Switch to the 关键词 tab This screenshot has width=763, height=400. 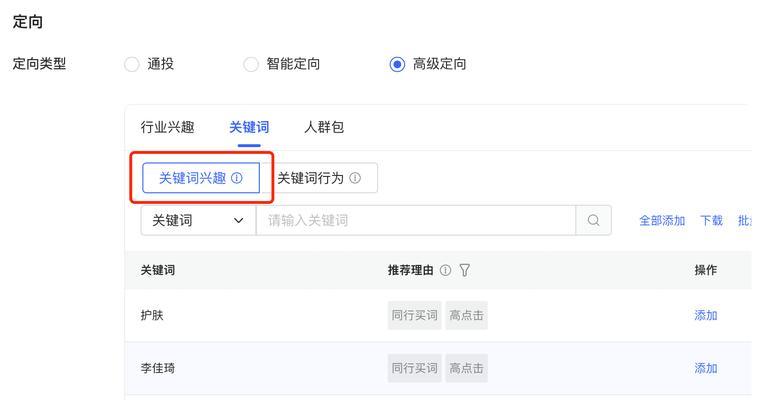[x=249, y=127]
